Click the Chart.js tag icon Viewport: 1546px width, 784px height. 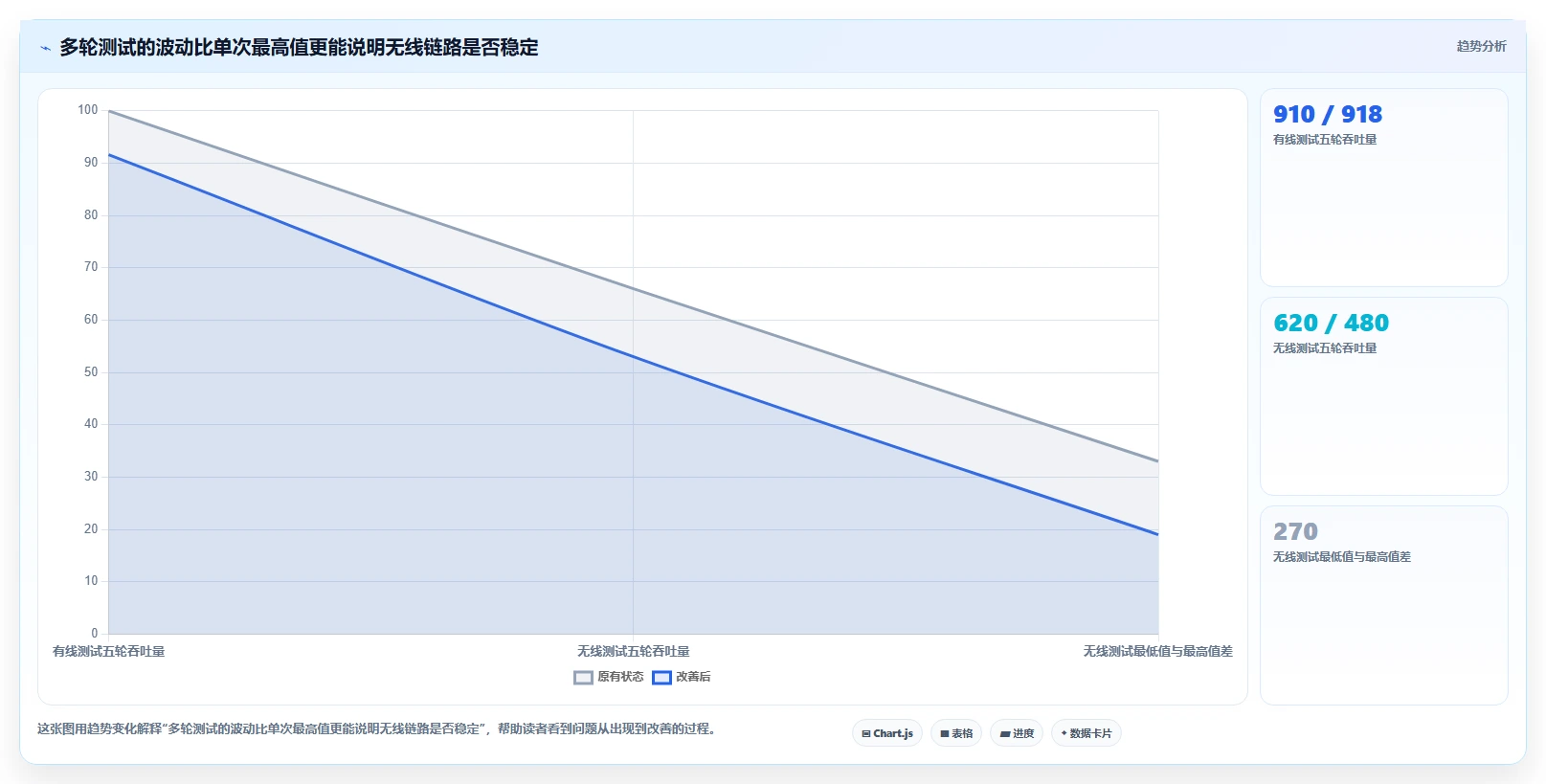(866, 734)
